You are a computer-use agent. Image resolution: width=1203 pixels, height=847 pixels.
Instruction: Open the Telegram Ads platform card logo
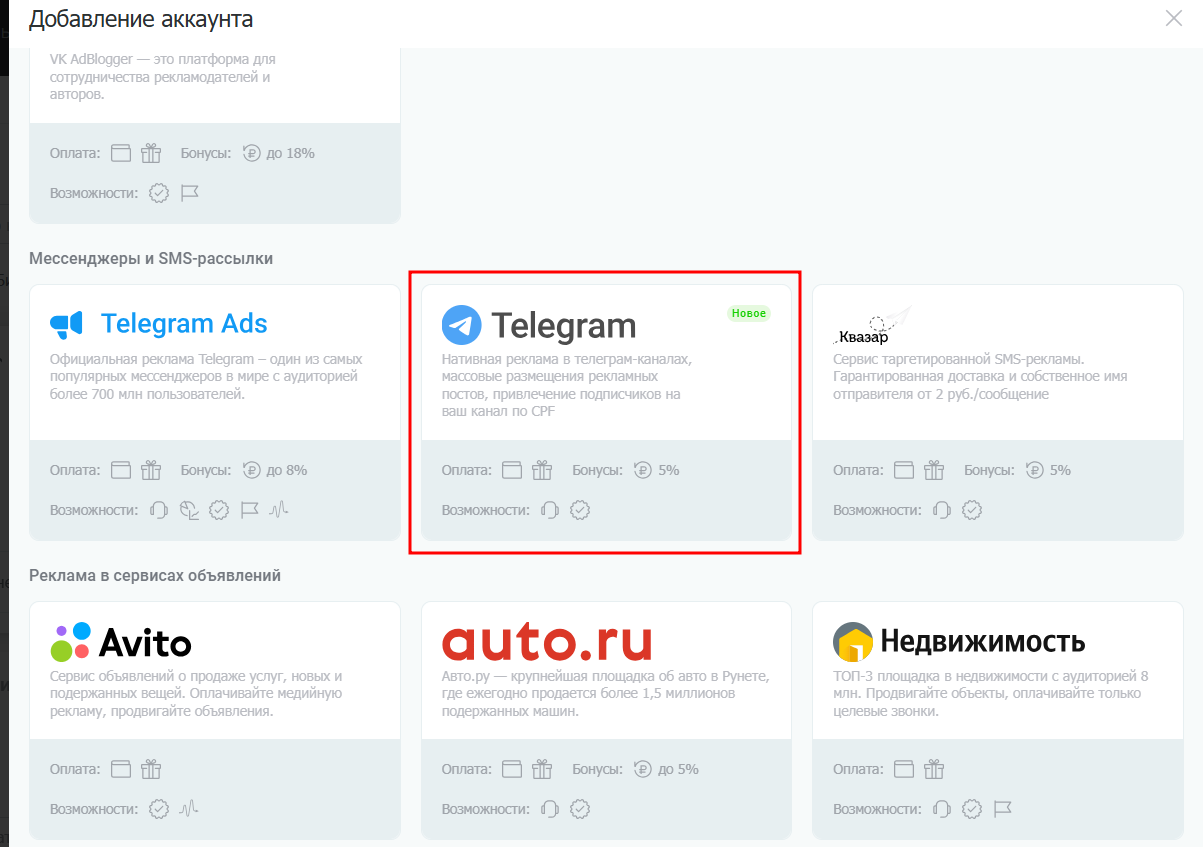(159, 324)
